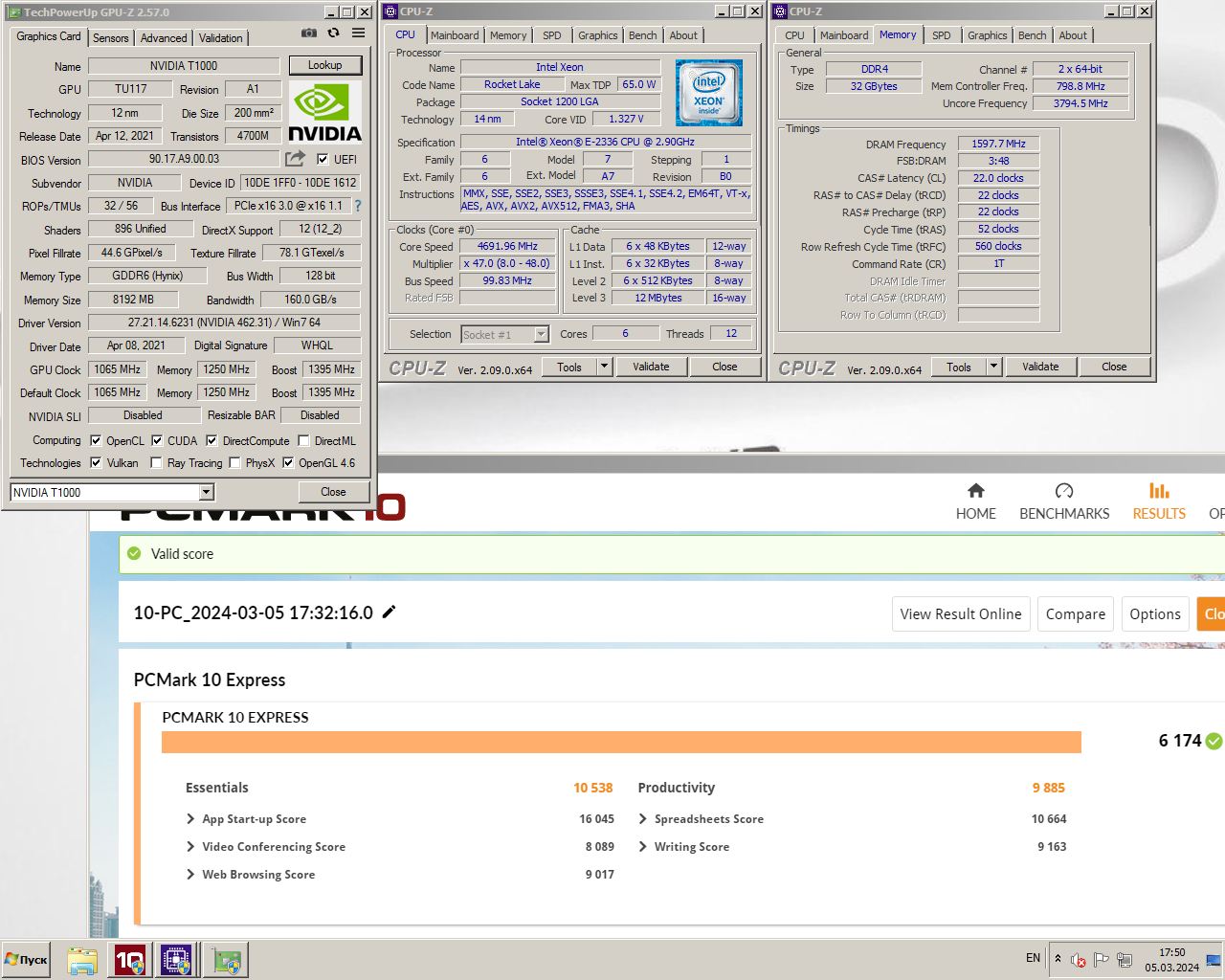
Task: Click the Tools button in CPU-Z Memory window
Action: pyautogui.click(x=959, y=367)
